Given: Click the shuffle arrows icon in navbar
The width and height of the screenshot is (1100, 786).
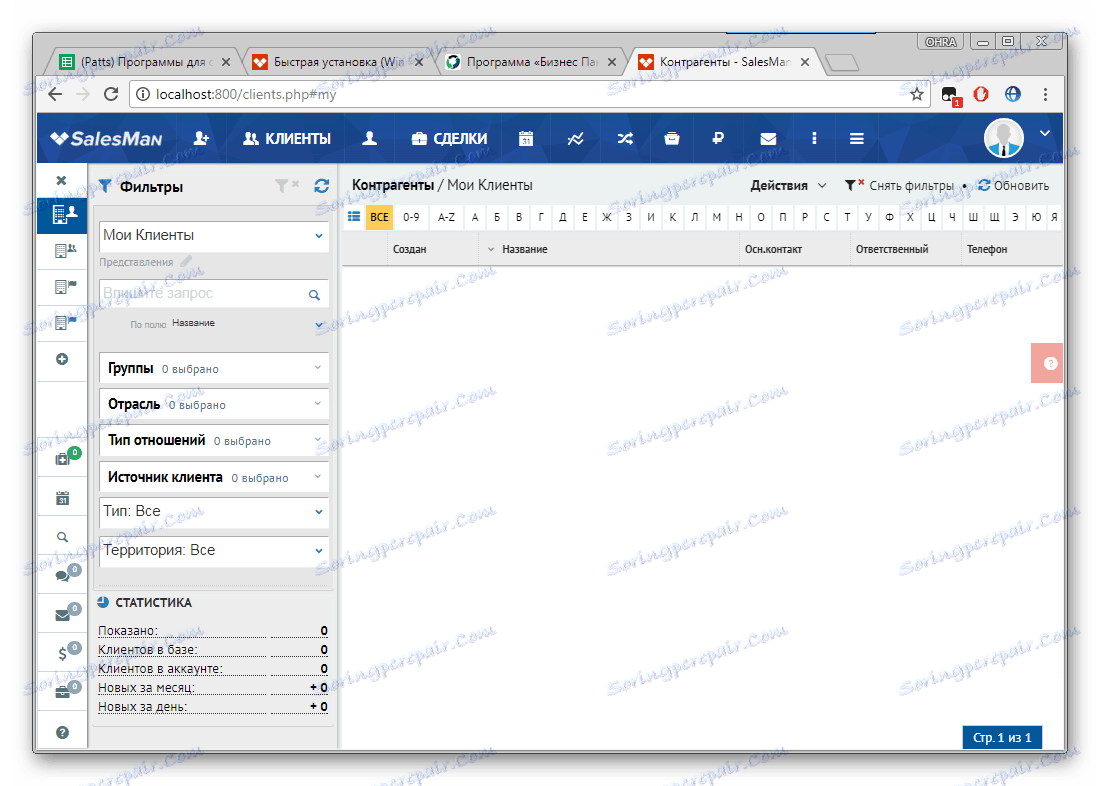Looking at the screenshot, I should [x=624, y=139].
